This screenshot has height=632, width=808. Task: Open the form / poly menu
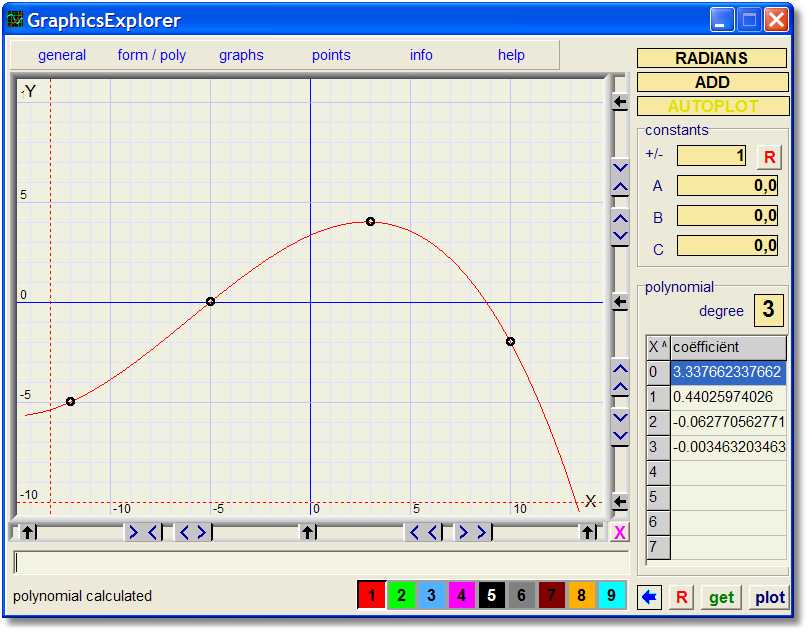[x=152, y=55]
